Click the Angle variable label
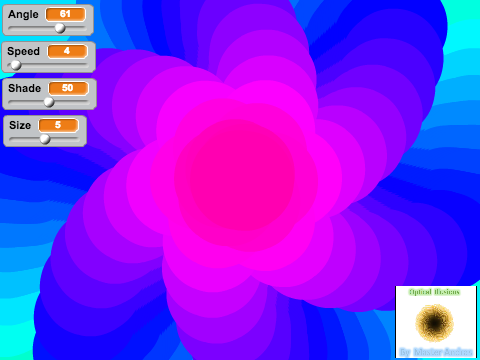 click(23, 14)
